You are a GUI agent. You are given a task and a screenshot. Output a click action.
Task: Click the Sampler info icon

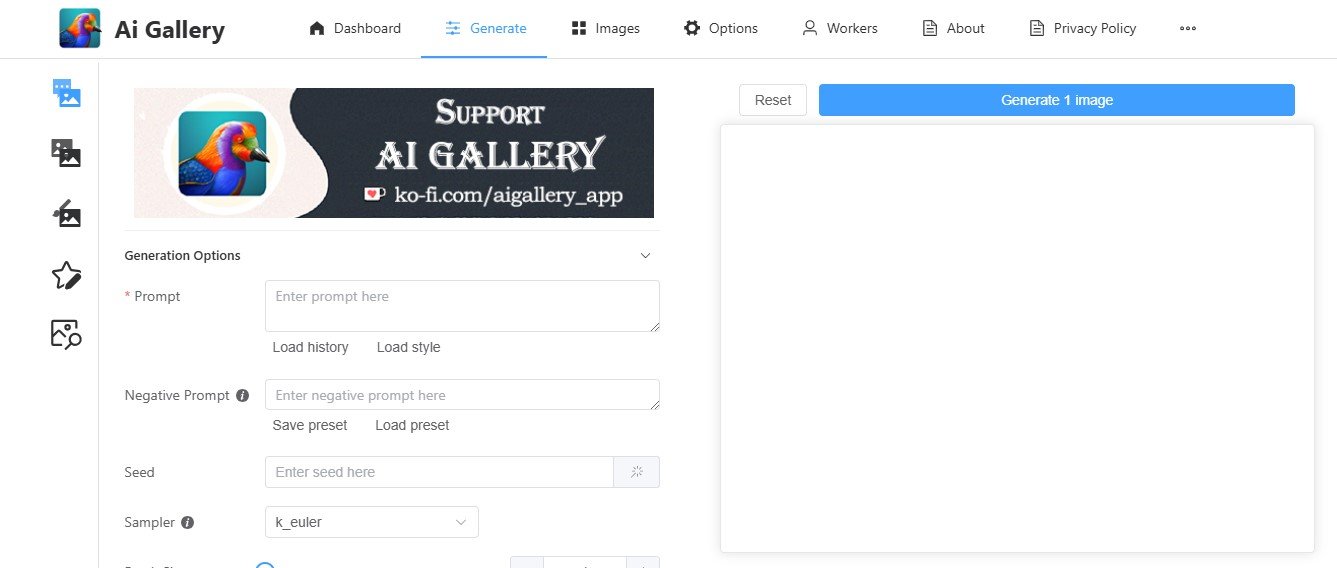[x=187, y=523]
